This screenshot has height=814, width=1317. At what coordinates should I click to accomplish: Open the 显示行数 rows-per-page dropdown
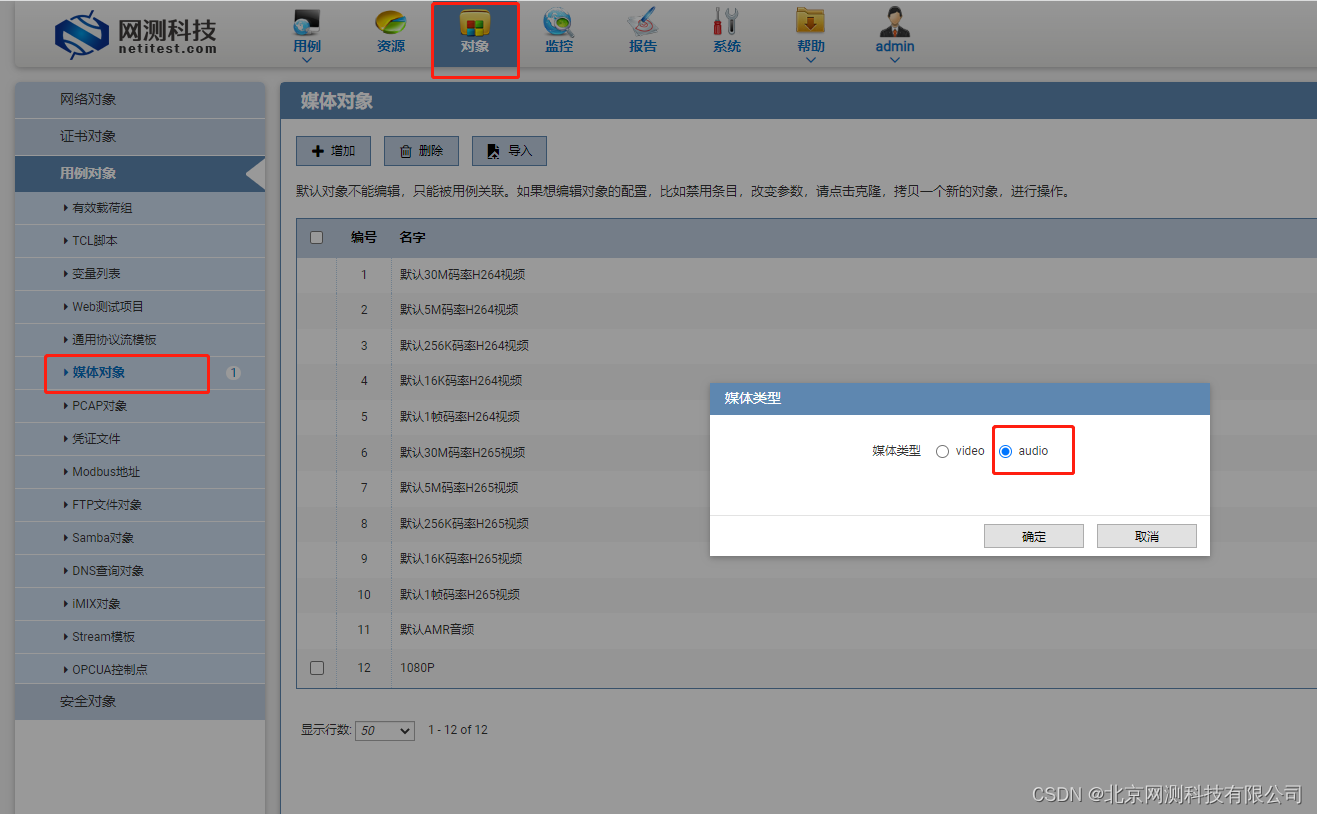coord(385,731)
